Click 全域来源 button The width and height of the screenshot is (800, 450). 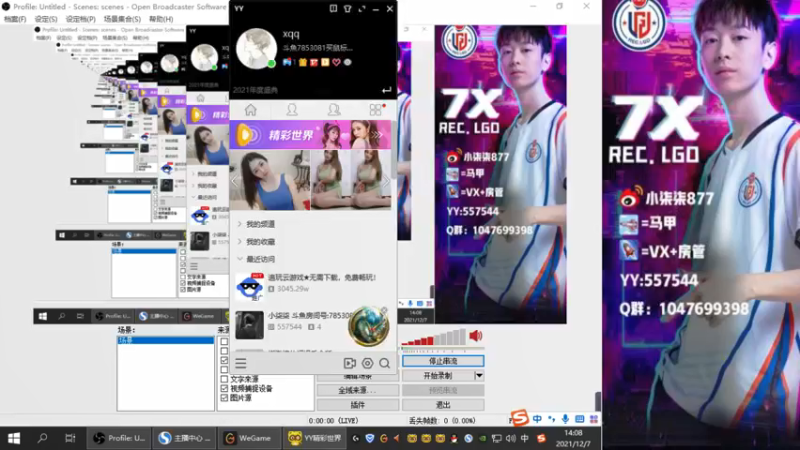pyautogui.click(x=358, y=390)
